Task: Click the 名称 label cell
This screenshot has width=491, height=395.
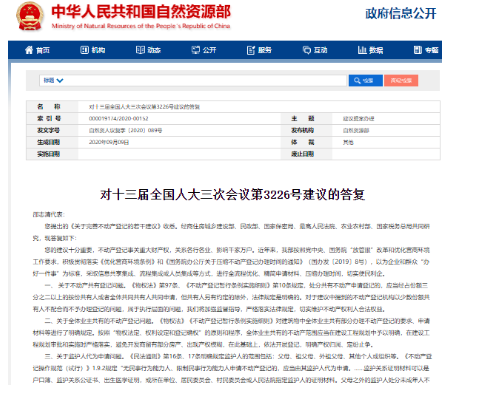Action: 52,107
